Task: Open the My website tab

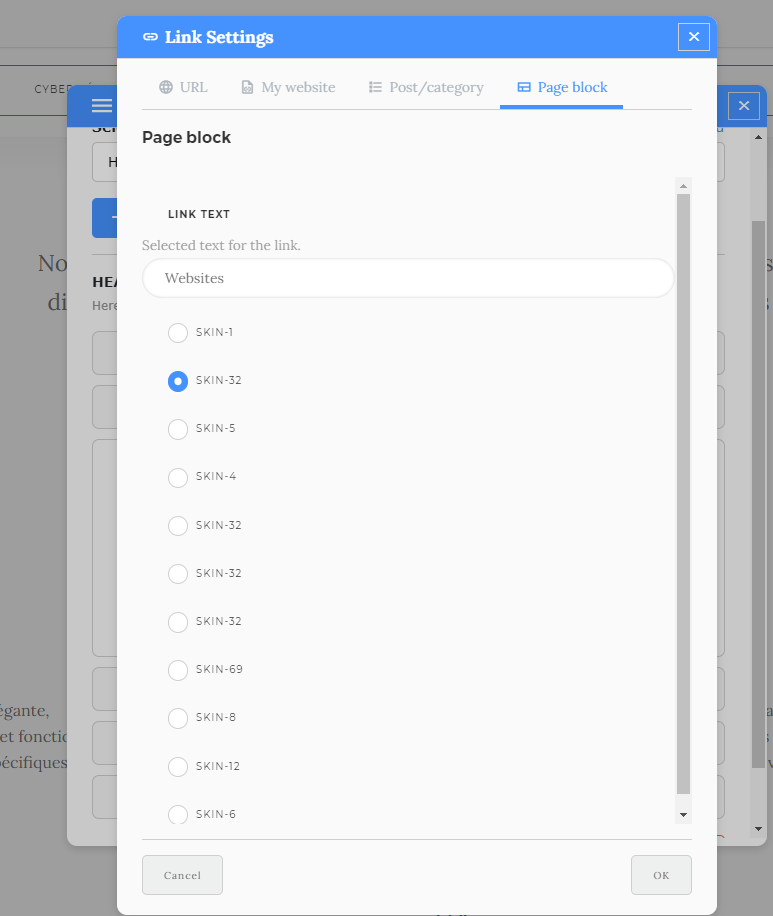Action: [288, 87]
